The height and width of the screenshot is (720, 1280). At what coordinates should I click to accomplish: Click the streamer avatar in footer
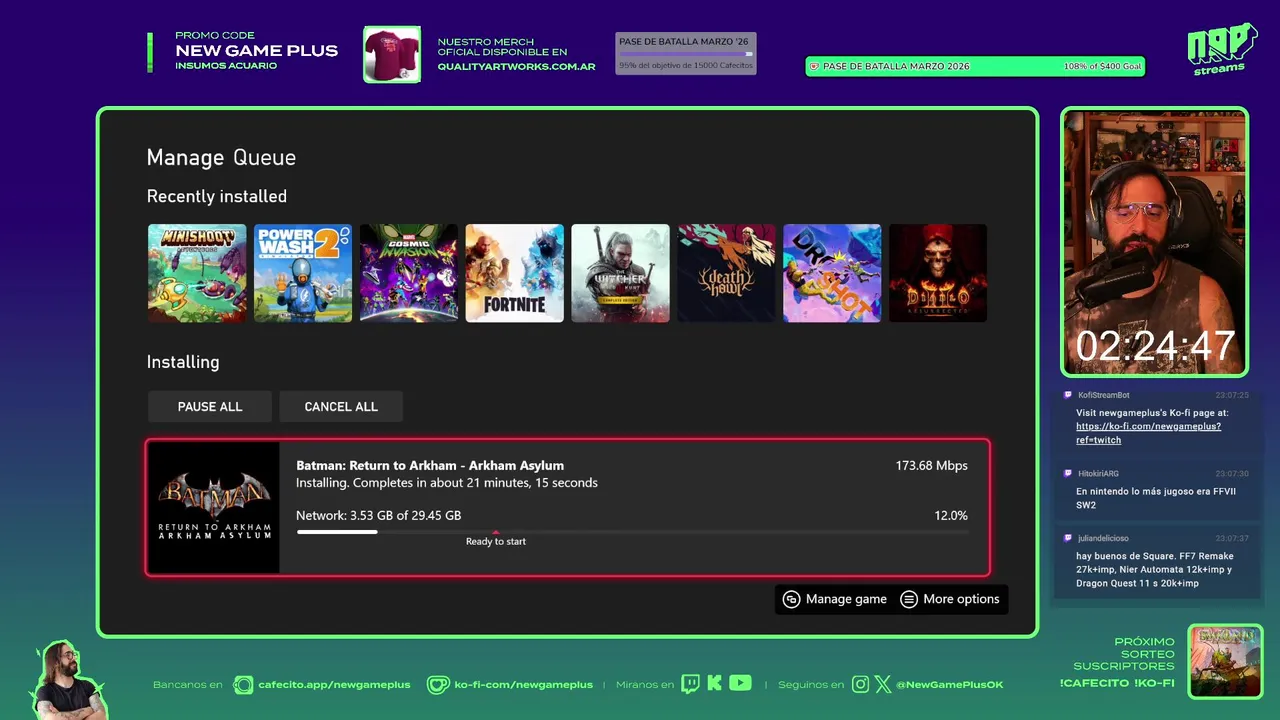[x=68, y=680]
